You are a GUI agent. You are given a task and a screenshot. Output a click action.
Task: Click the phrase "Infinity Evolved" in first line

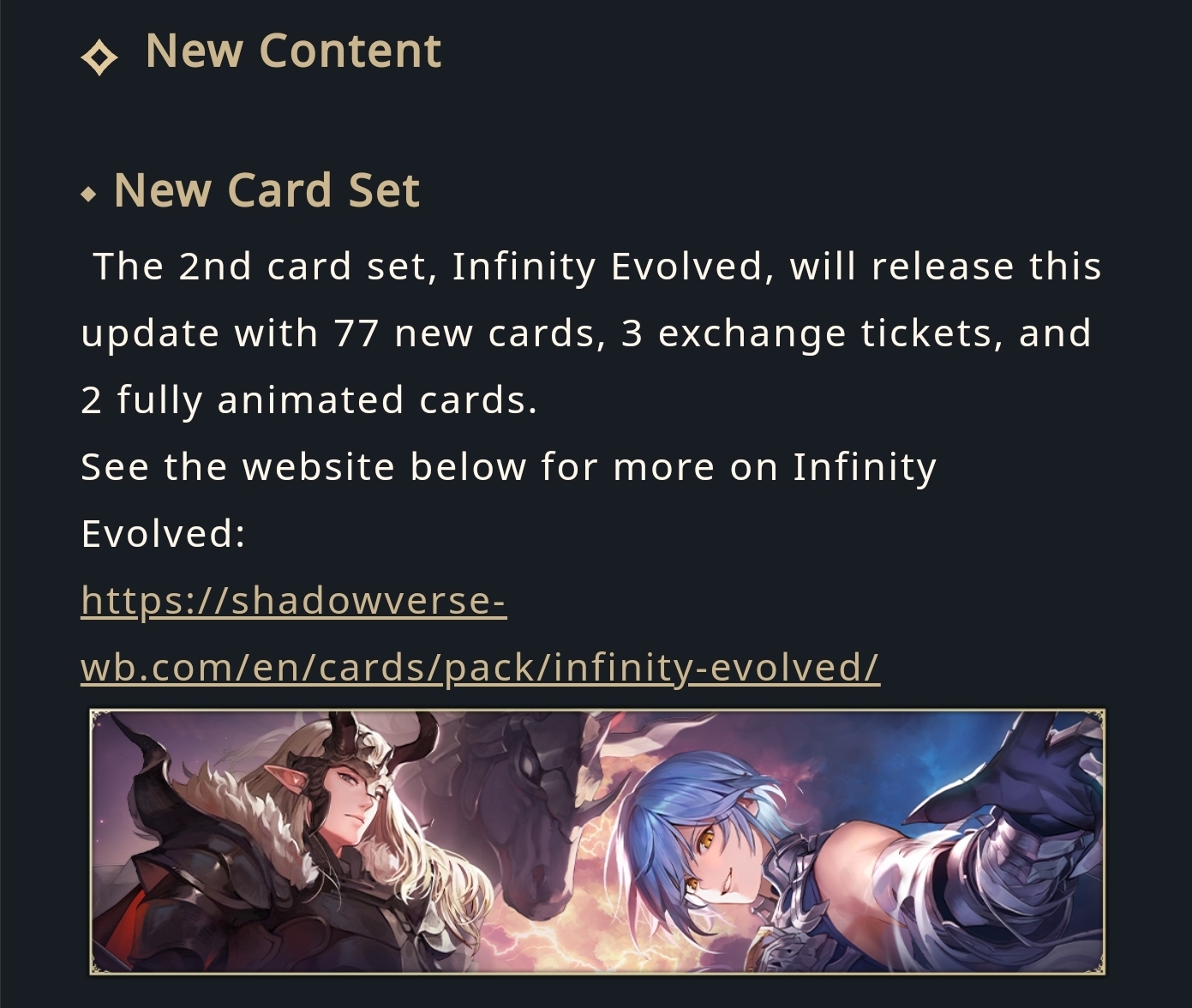(x=608, y=267)
